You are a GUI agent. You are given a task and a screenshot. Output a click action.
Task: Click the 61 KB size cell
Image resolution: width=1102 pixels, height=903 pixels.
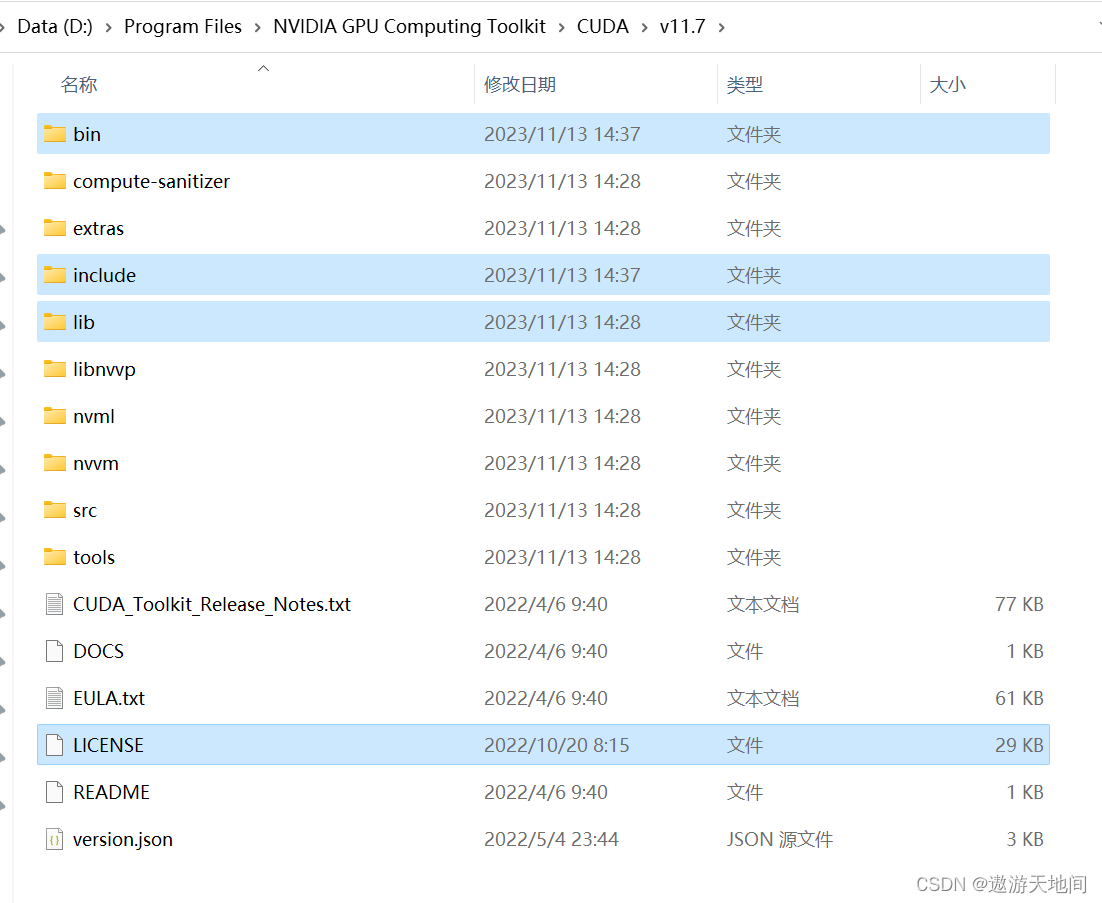pos(1019,698)
